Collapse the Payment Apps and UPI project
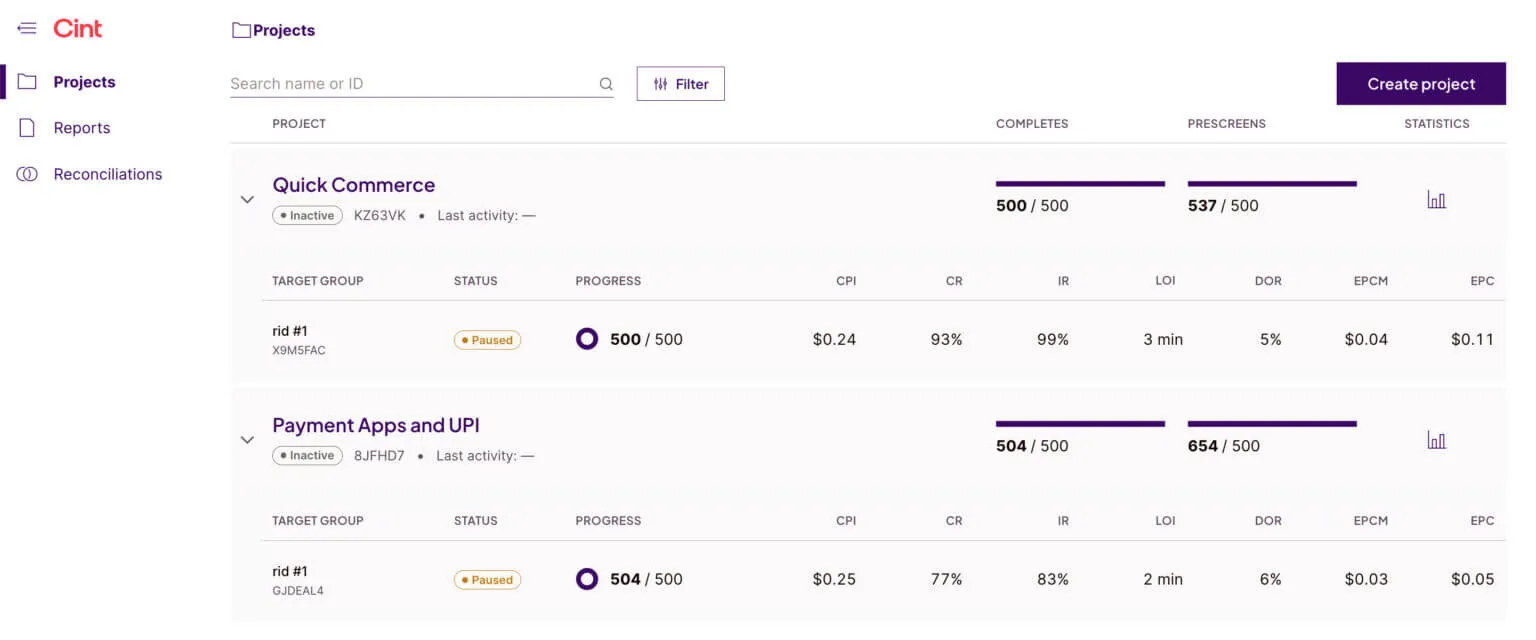Screen dimensions: 1536x640 [247, 439]
